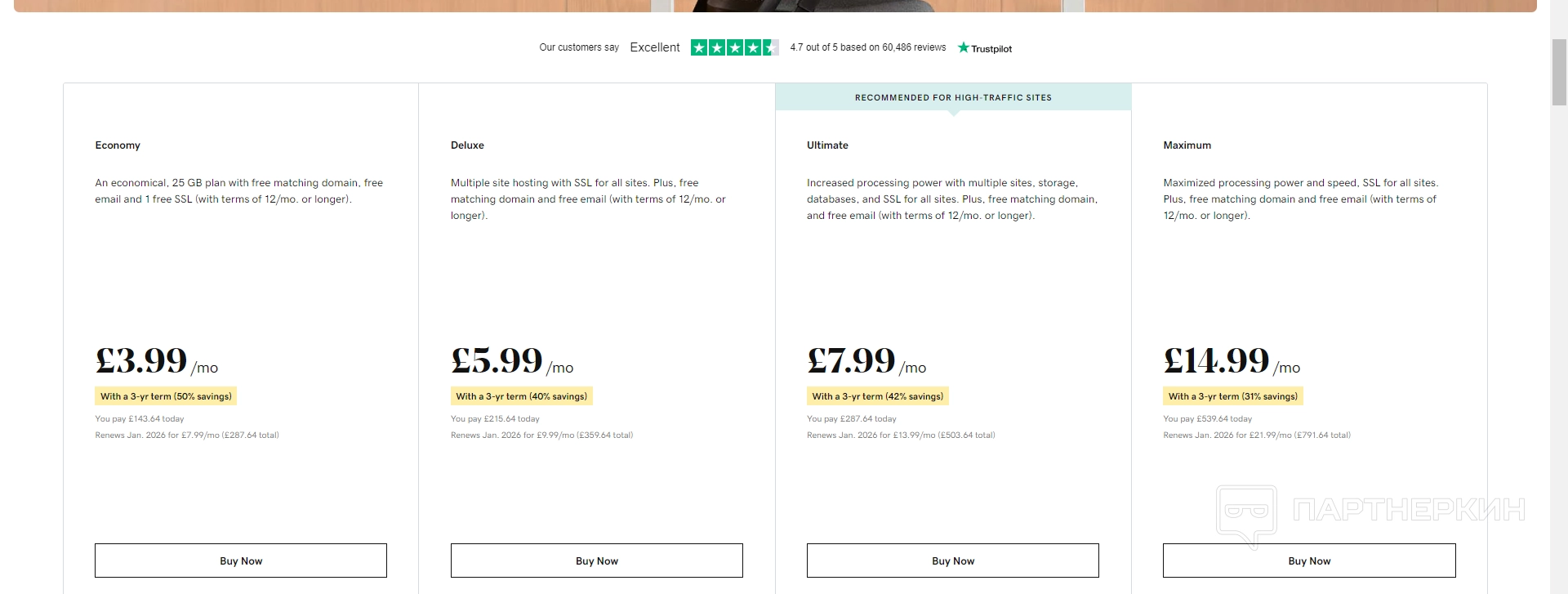Click the 31% savings term badge
Screen dimensions: 1568x594
pos(1232,396)
